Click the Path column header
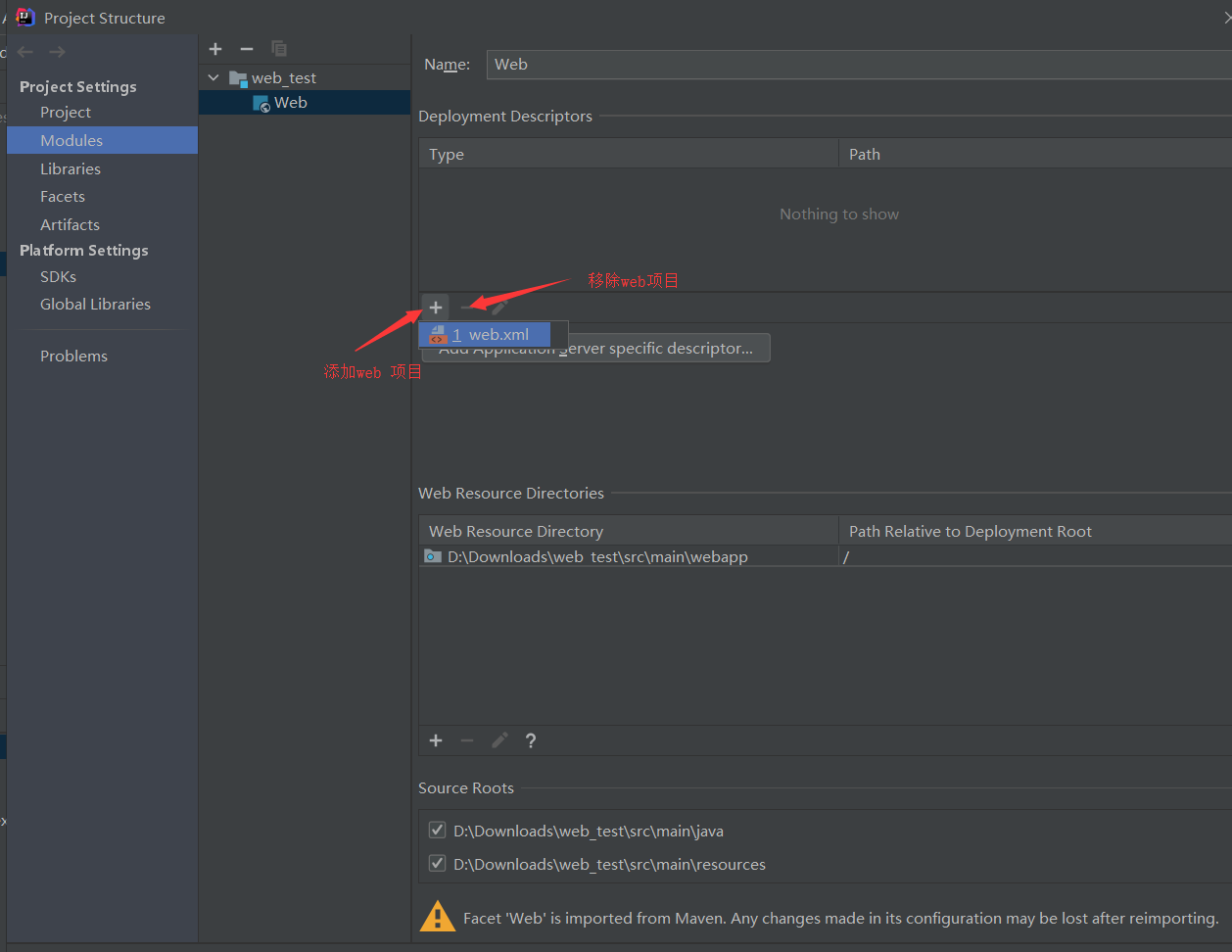Screen dimensions: 1232x952 point(1035,154)
